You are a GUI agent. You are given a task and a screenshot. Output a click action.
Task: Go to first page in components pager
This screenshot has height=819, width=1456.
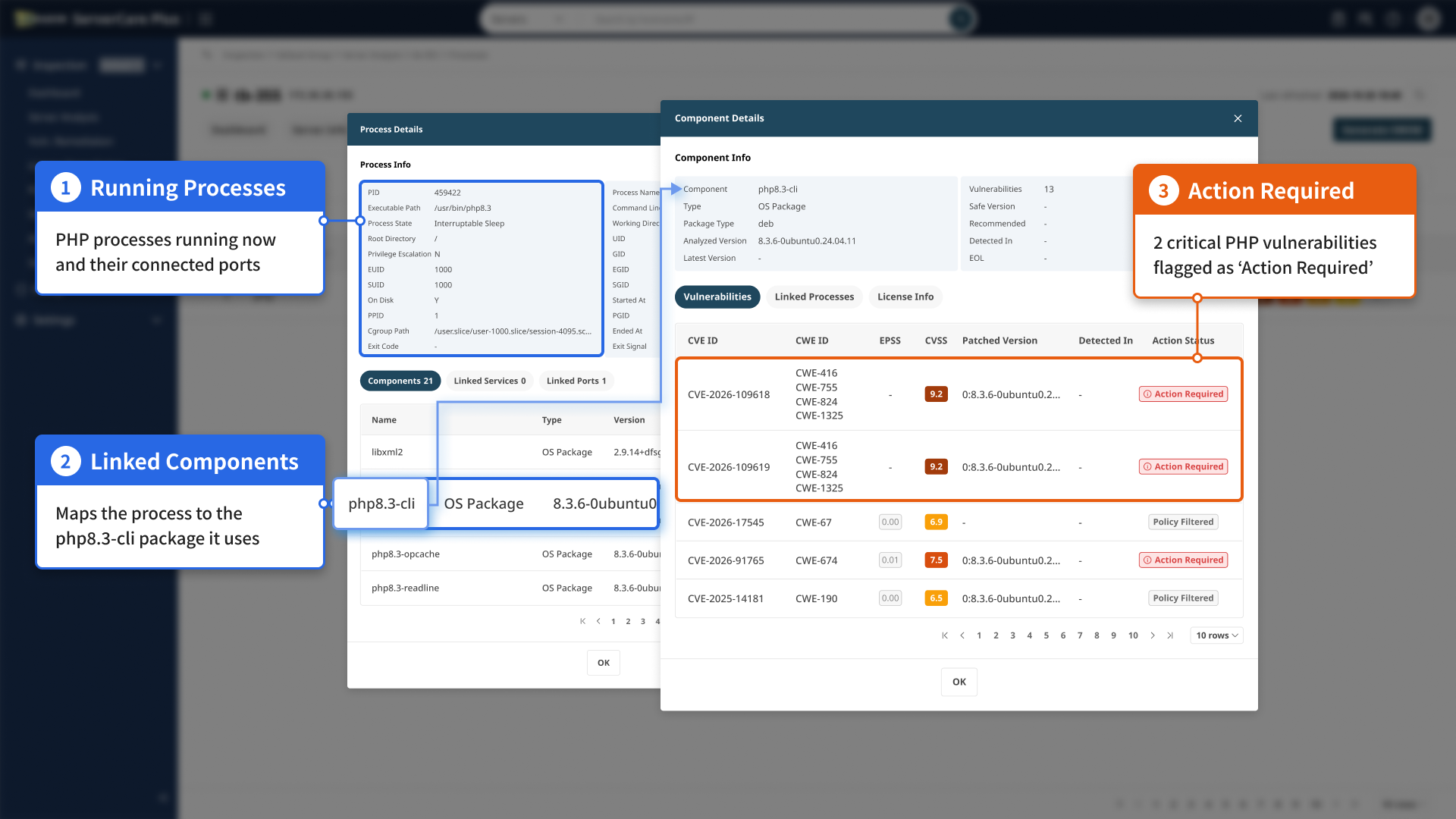coord(582,621)
